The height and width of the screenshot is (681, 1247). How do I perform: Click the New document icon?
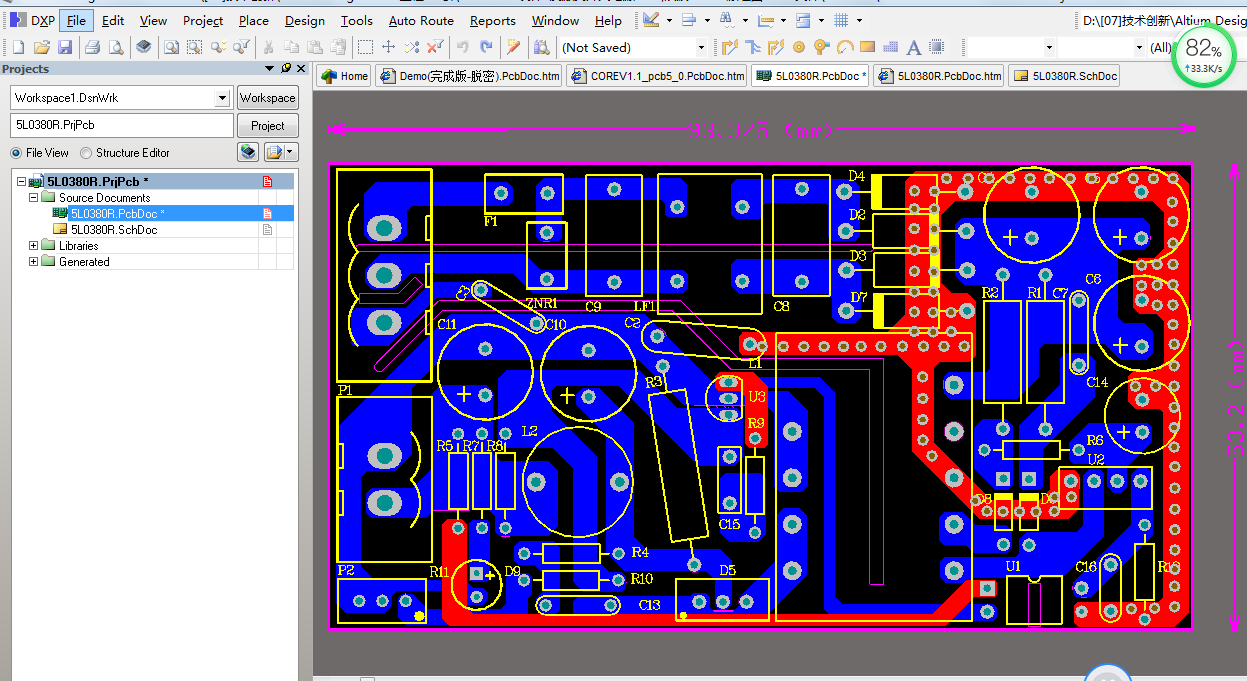tap(18, 47)
